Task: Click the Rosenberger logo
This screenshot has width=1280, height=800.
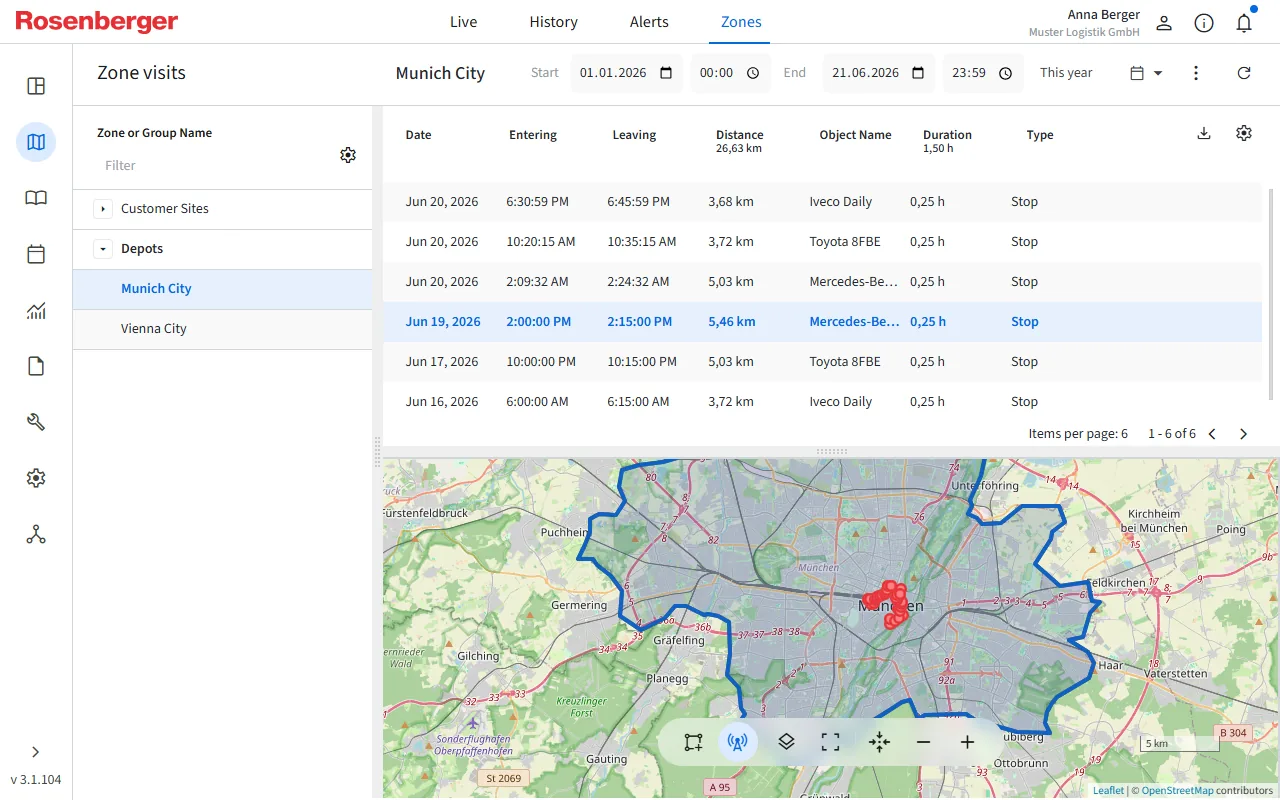Action: (97, 22)
